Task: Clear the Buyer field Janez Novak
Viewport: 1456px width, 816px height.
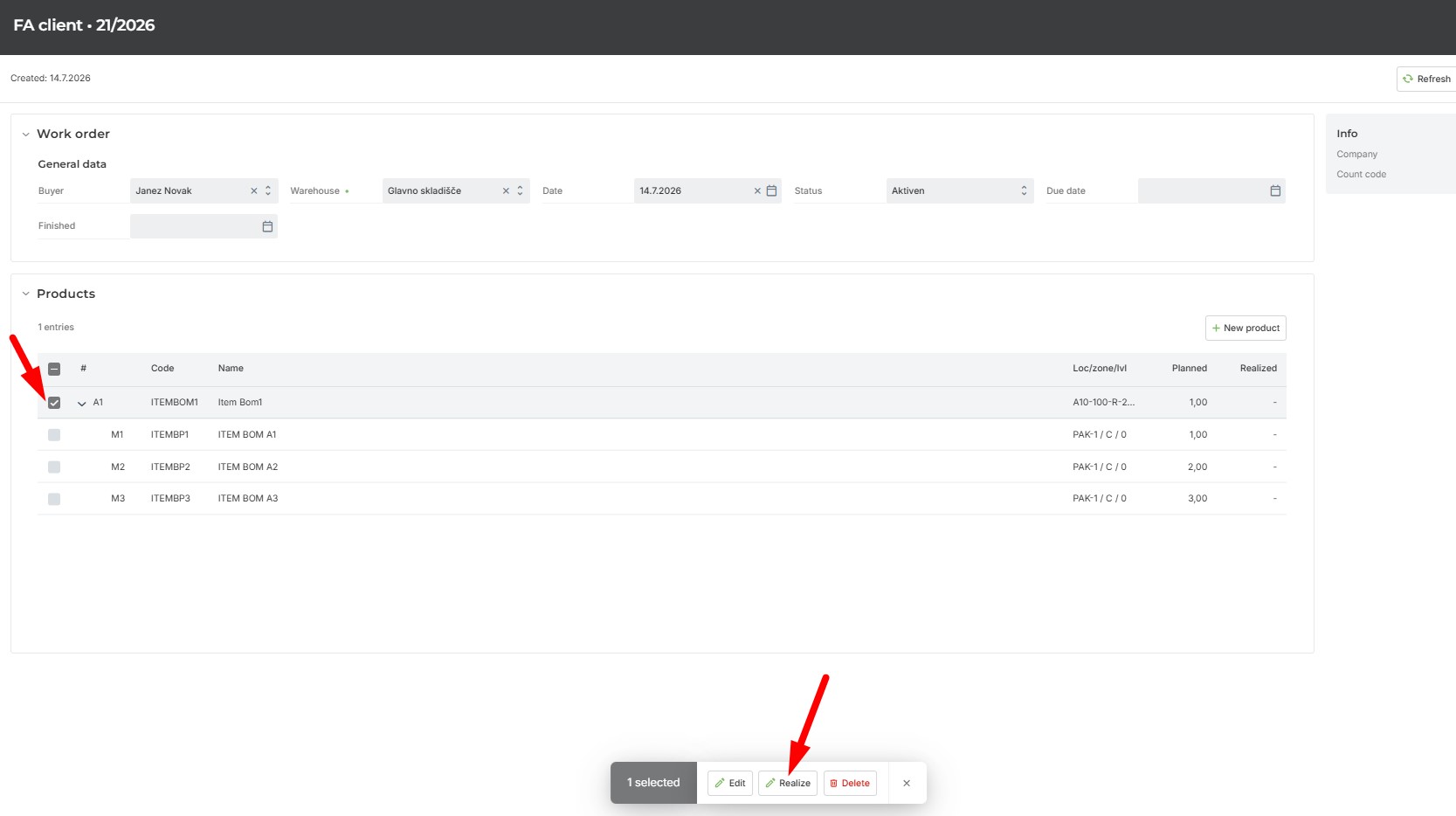Action: coord(254,190)
